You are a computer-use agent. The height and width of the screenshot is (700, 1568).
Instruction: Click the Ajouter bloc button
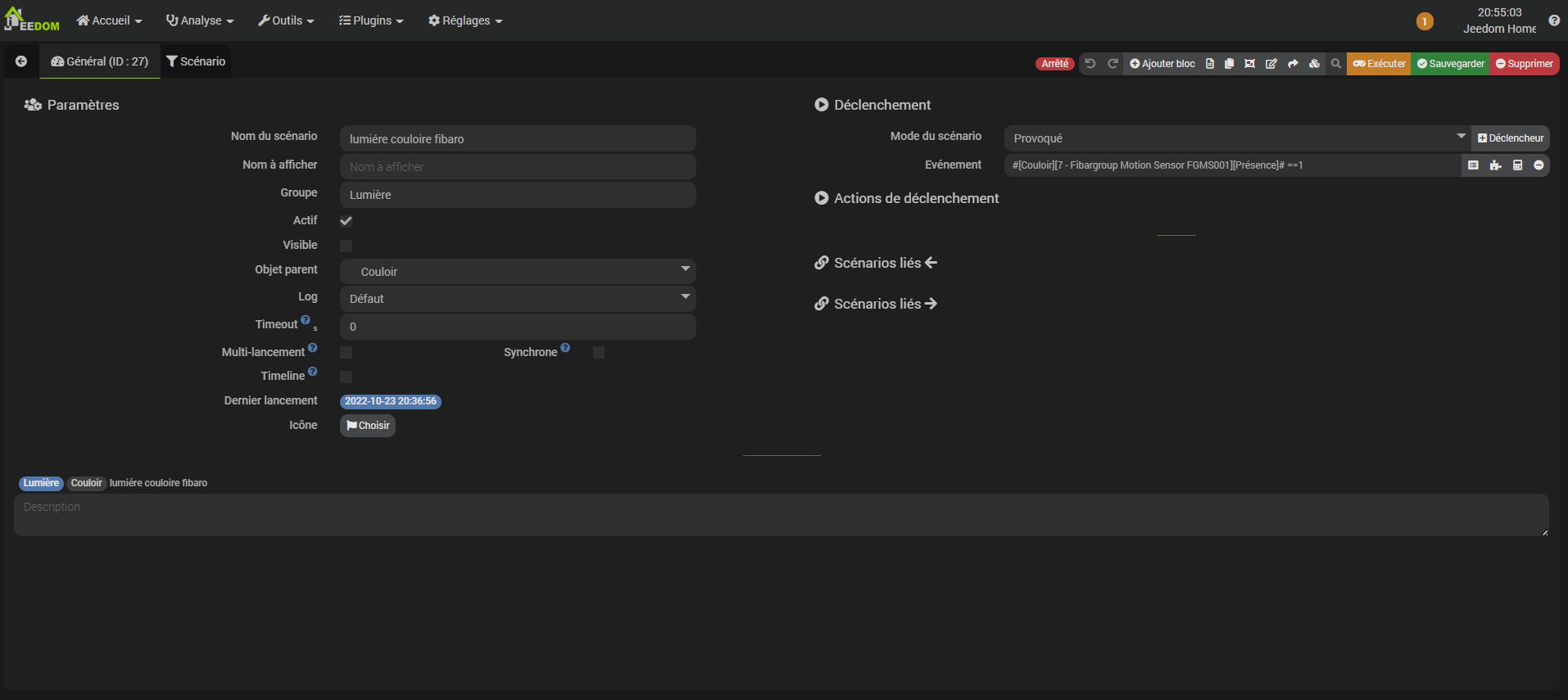pos(1162,64)
